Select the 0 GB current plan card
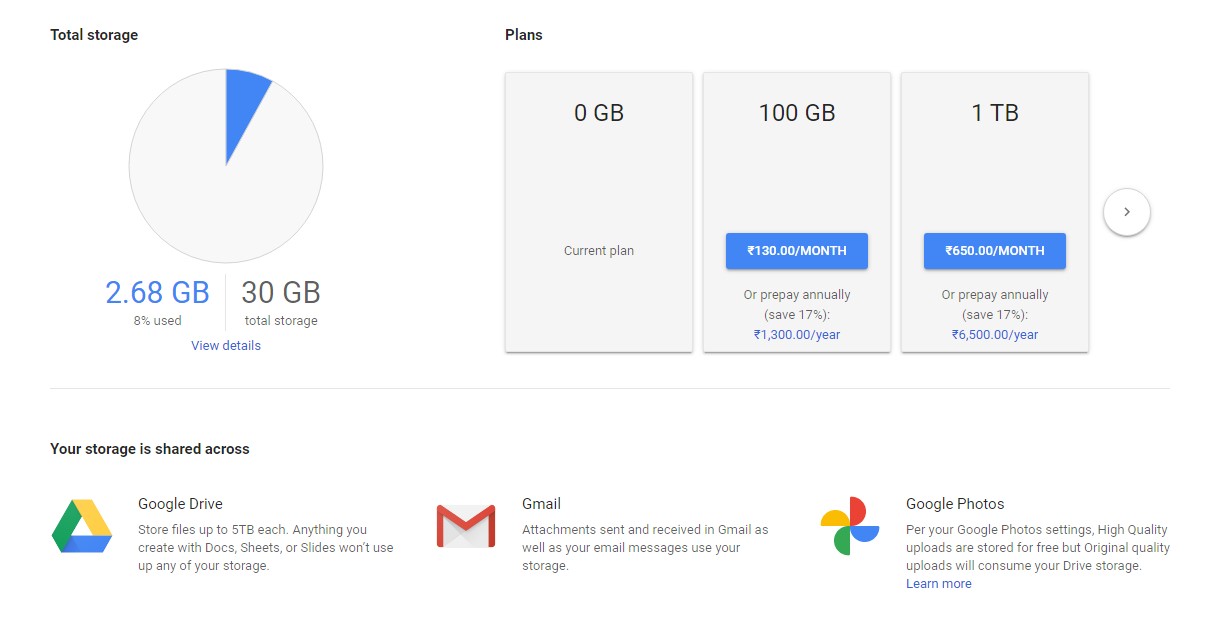The height and width of the screenshot is (619, 1209). click(599, 212)
